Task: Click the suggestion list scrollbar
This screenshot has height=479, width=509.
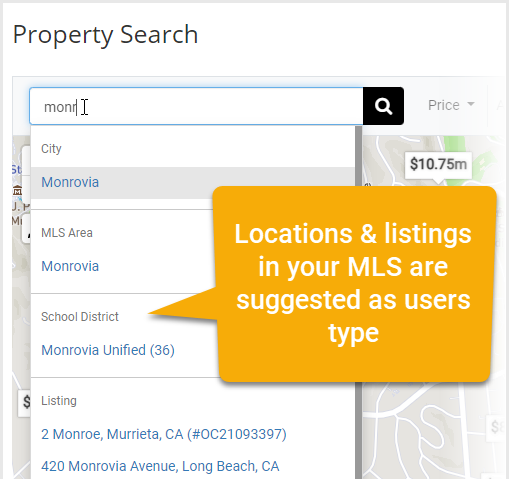Action: click(x=358, y=302)
